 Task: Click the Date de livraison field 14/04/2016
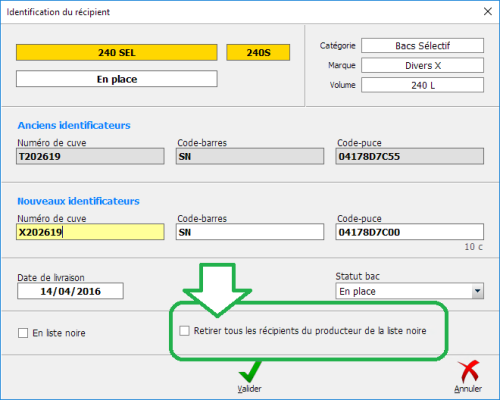coord(70,291)
